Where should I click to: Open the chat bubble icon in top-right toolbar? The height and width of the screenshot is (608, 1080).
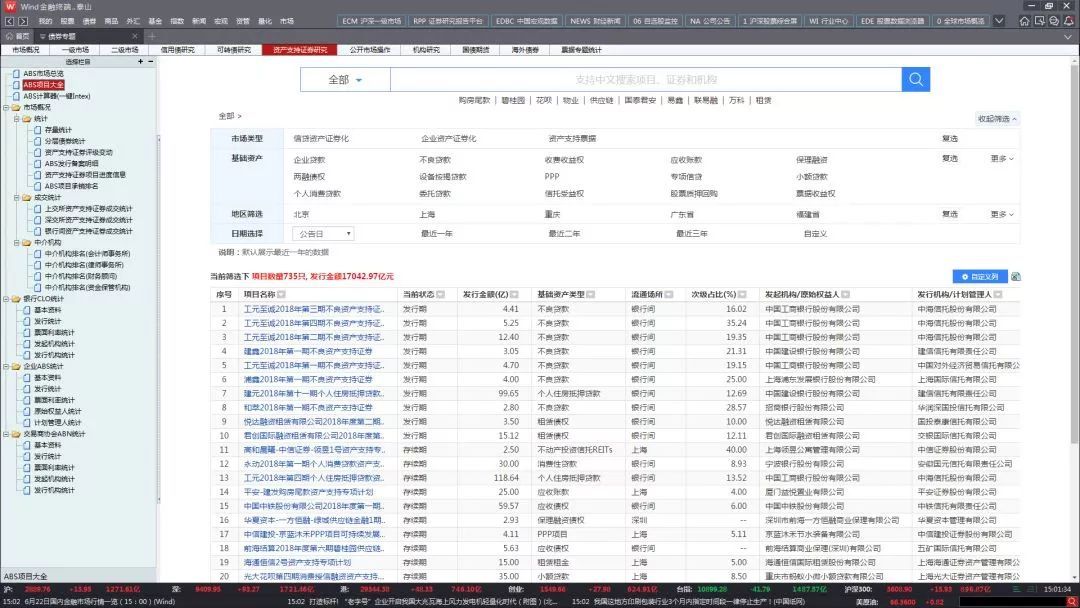[1053, 21]
